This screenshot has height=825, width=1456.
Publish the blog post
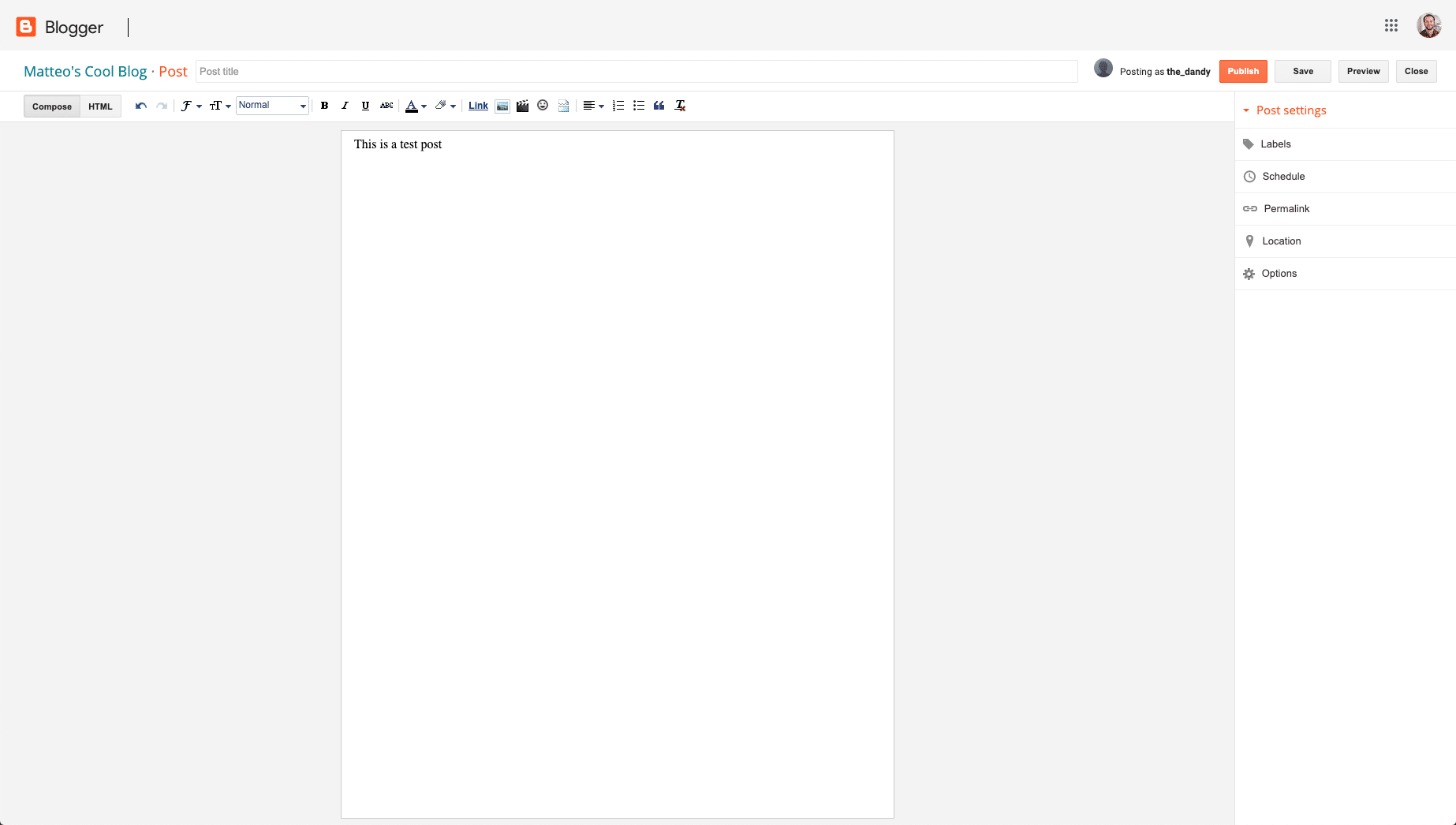click(1243, 71)
